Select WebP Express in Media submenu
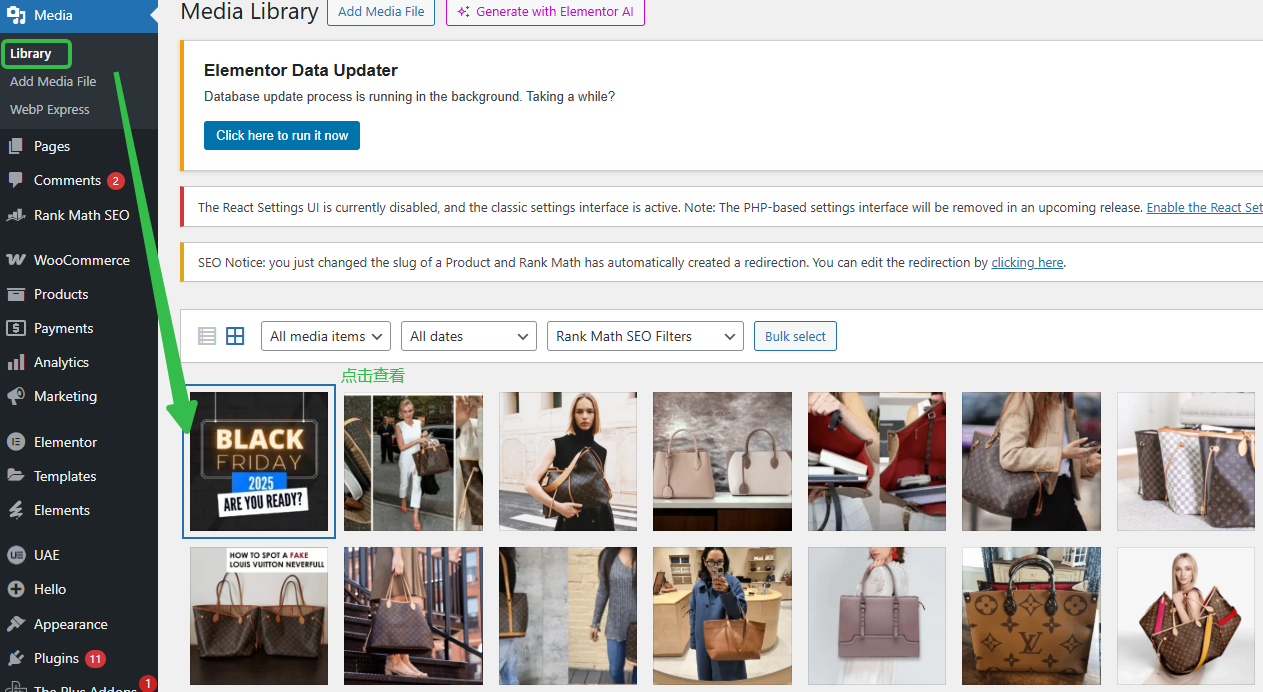1263x692 pixels. (x=50, y=110)
